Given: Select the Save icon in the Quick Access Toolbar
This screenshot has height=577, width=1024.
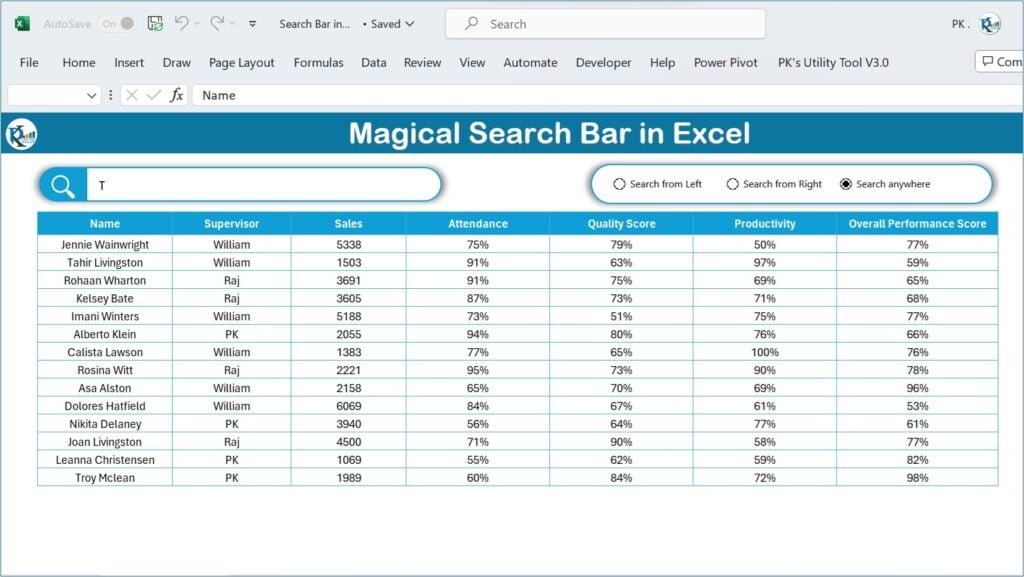Looking at the screenshot, I should (154, 23).
